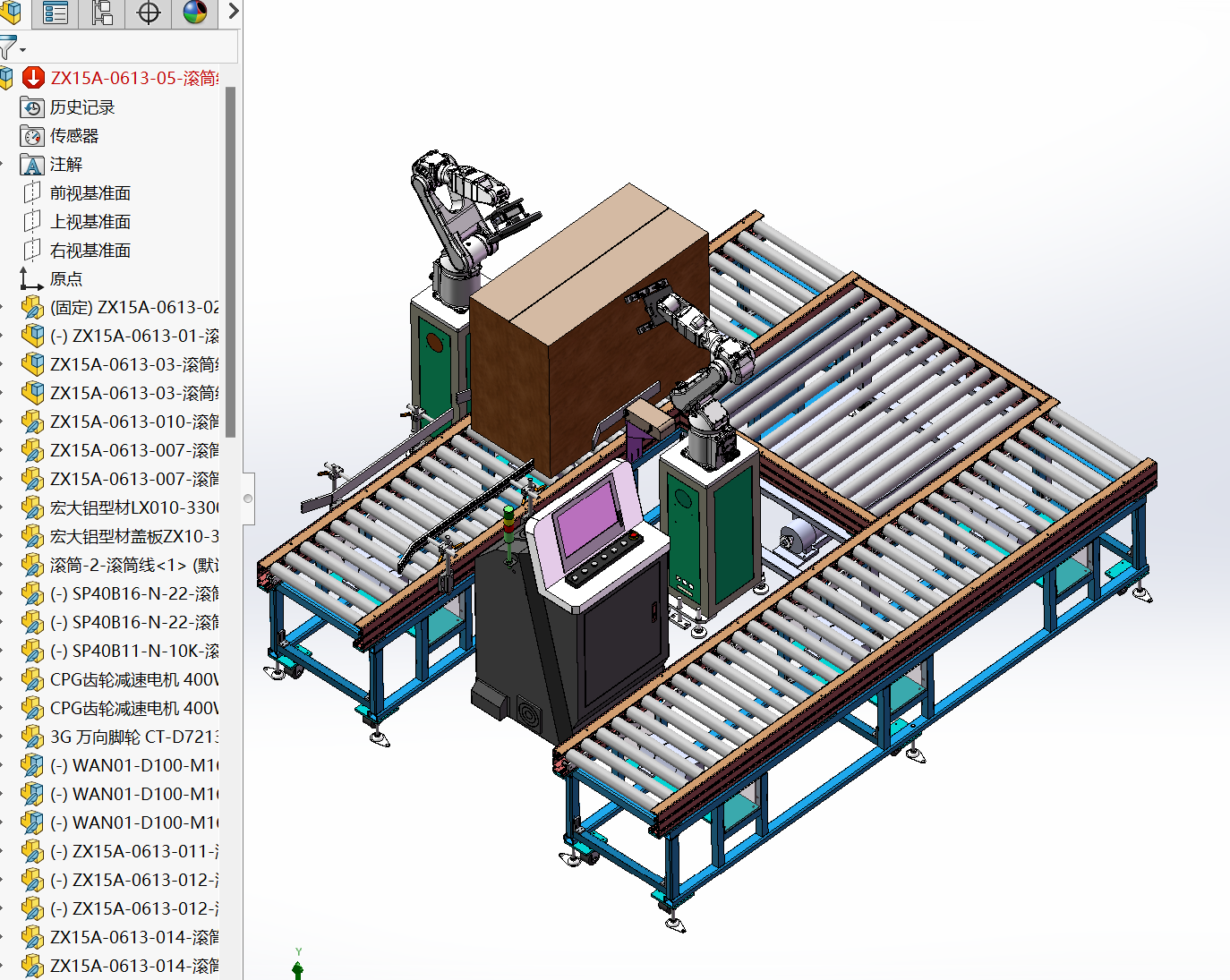Click the 注解 annotations folder icon
The width and height of the screenshot is (1230, 980).
[x=32, y=165]
